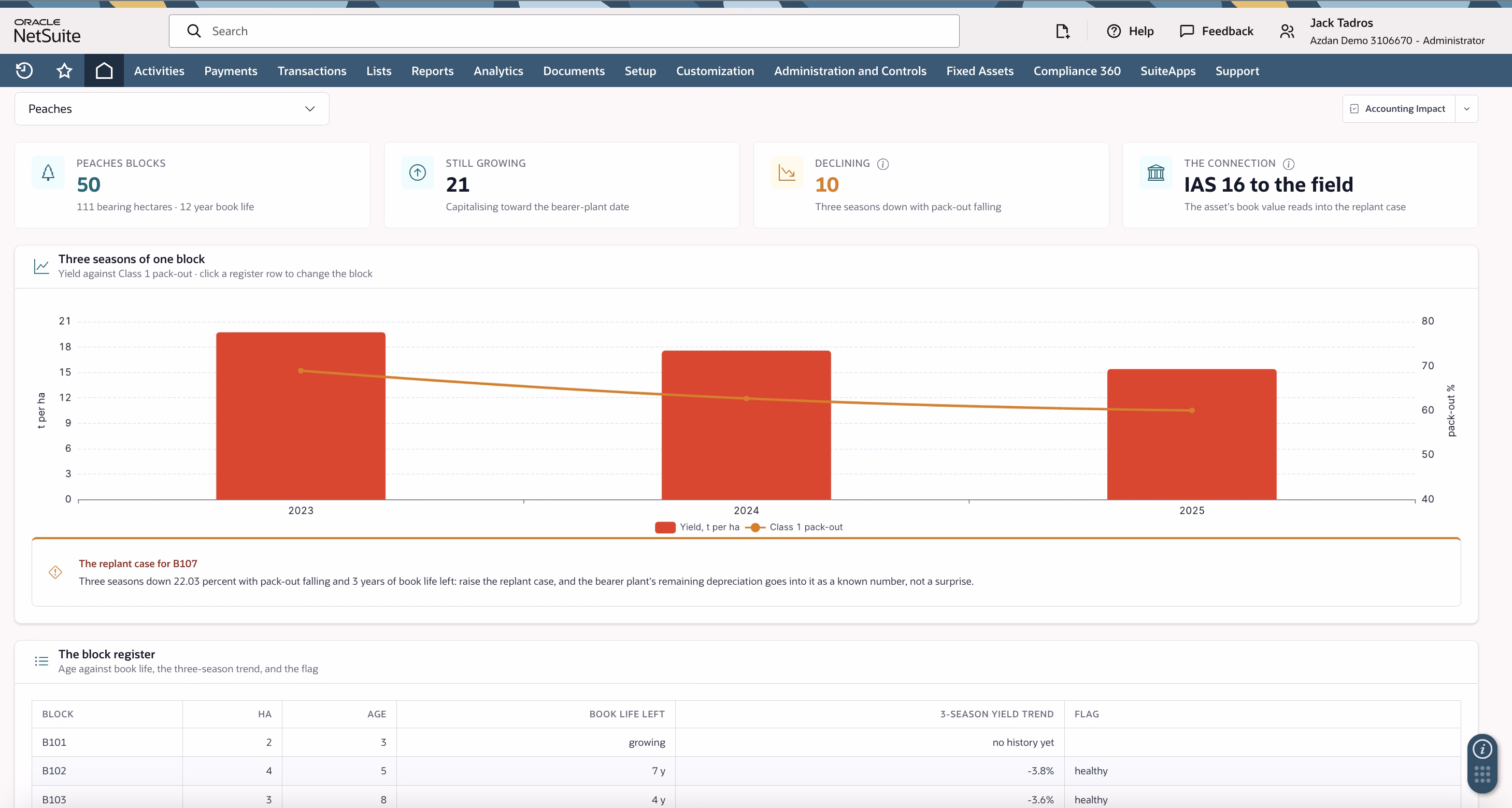
Task: Click the up-arrow icon on Still Growing card
Action: click(x=417, y=172)
